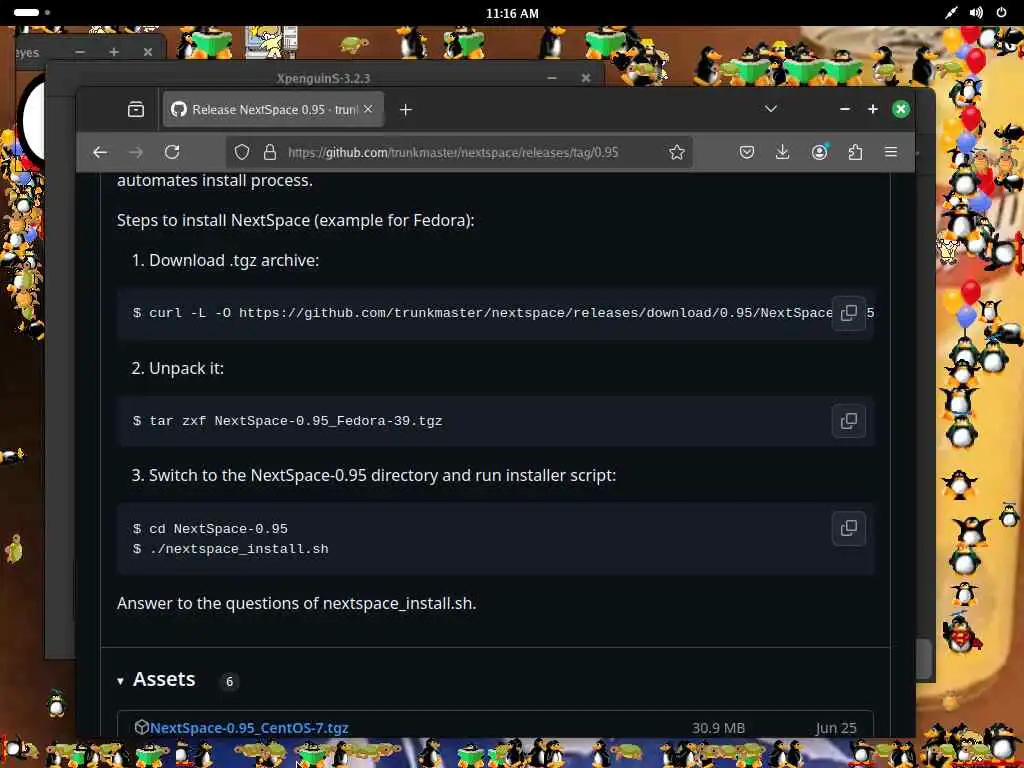This screenshot has width=1024, height=768.
Task: Minimize the Firefox window
Action: click(x=844, y=109)
